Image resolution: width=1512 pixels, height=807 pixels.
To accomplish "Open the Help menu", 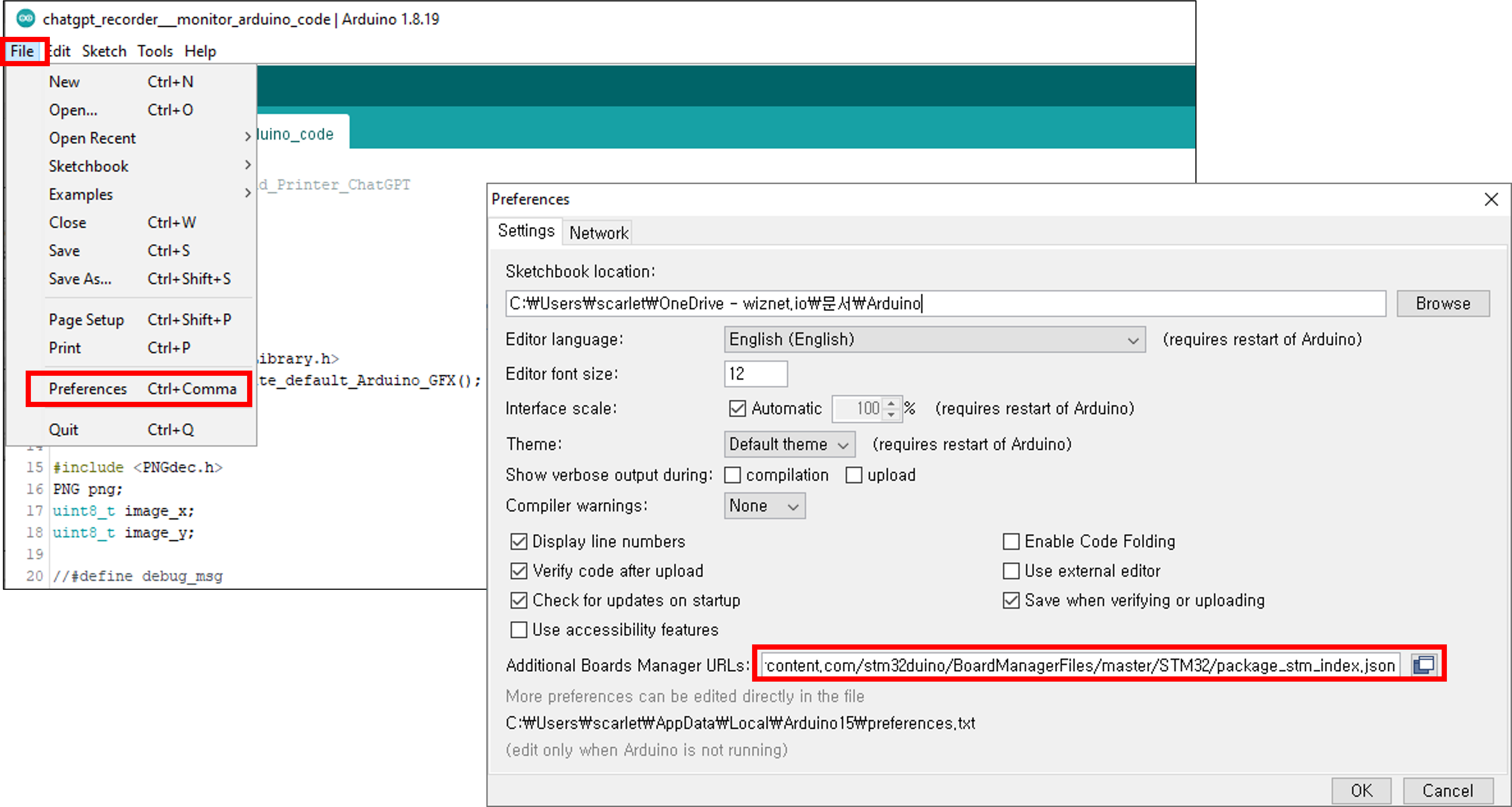I will click(x=200, y=51).
